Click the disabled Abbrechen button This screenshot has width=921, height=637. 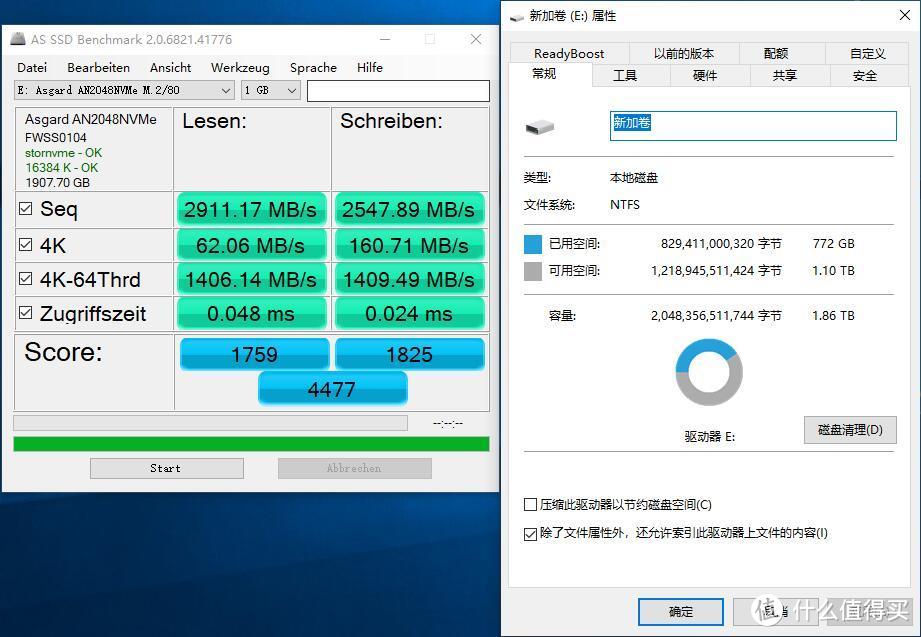pyautogui.click(x=355, y=468)
